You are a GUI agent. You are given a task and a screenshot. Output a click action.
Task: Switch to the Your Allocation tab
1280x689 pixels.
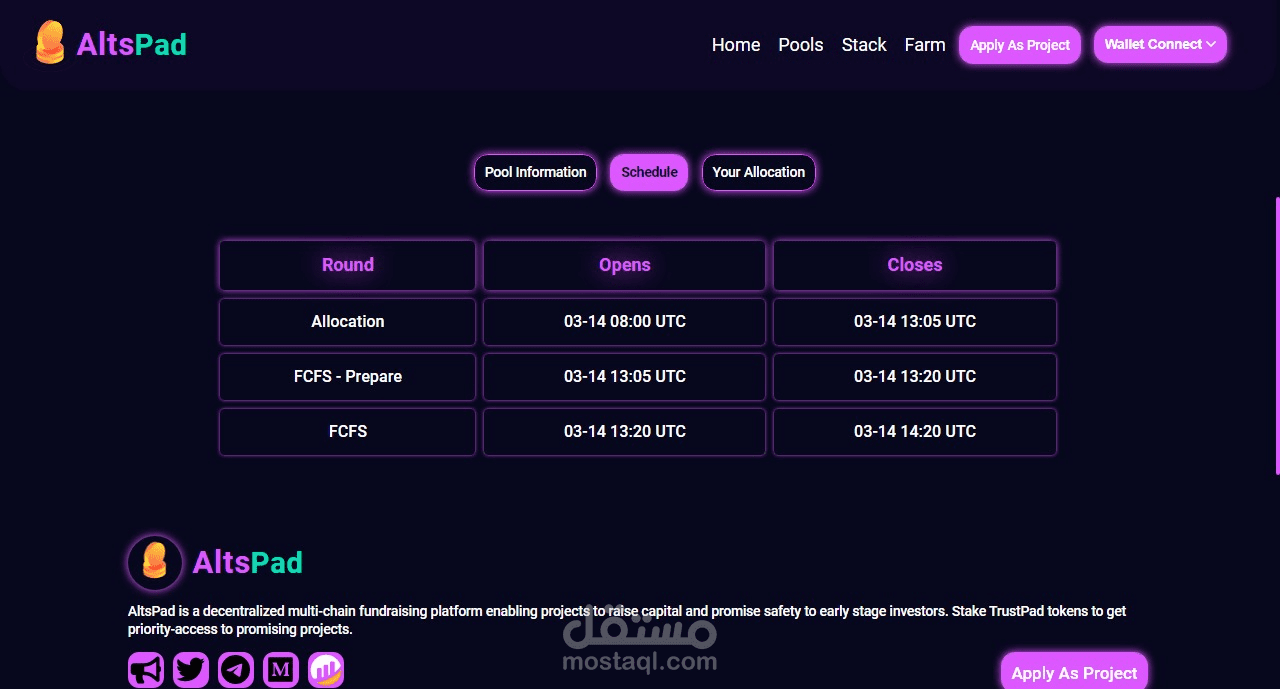pyautogui.click(x=759, y=172)
